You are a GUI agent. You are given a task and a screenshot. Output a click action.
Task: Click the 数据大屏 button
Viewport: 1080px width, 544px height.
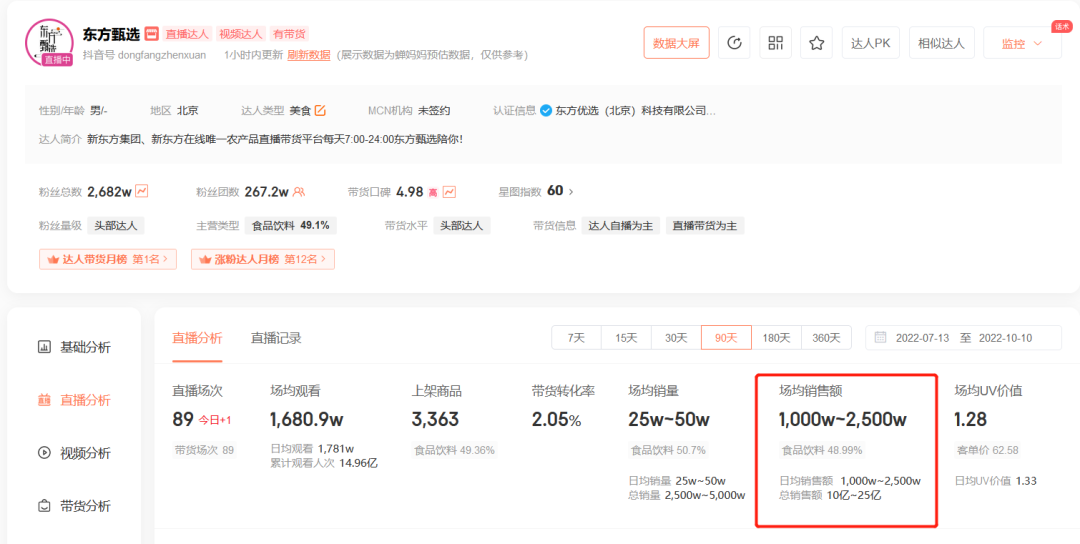[676, 43]
